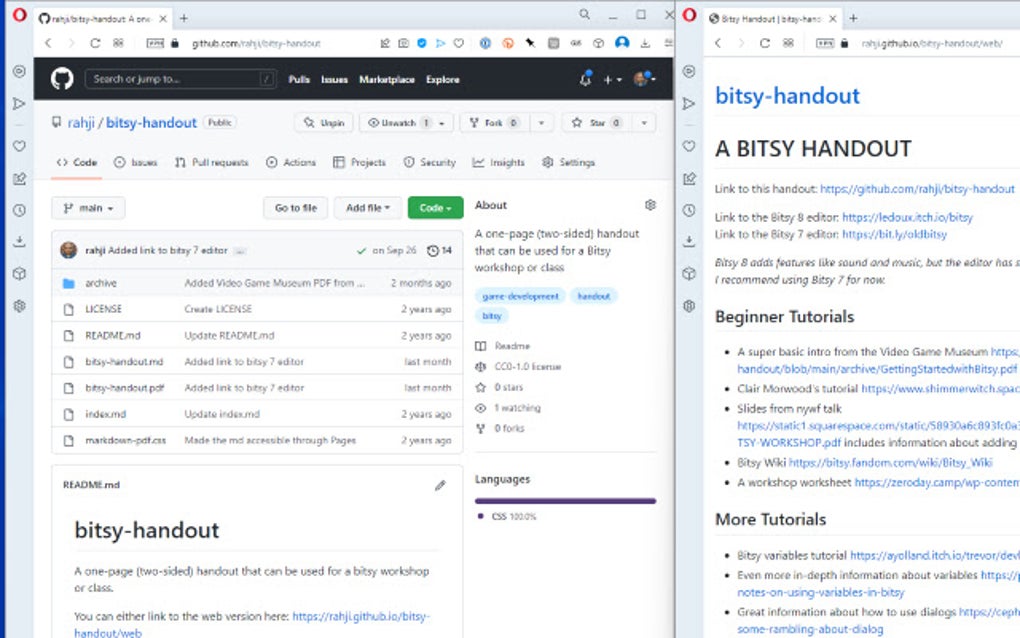Open History from the Opera sidebar clock icon

[18, 209]
